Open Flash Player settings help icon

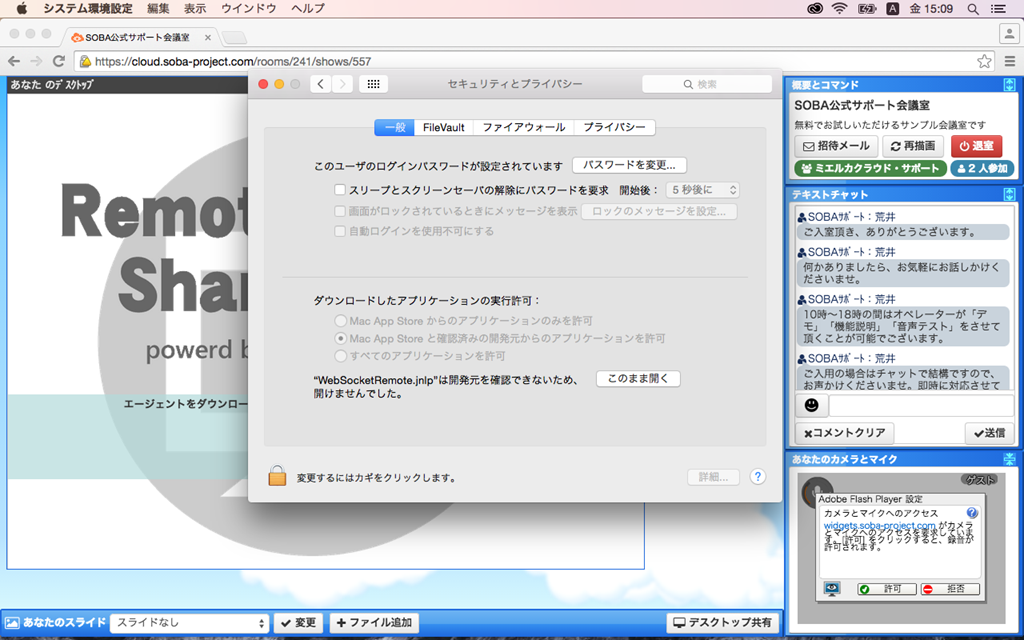(972, 513)
